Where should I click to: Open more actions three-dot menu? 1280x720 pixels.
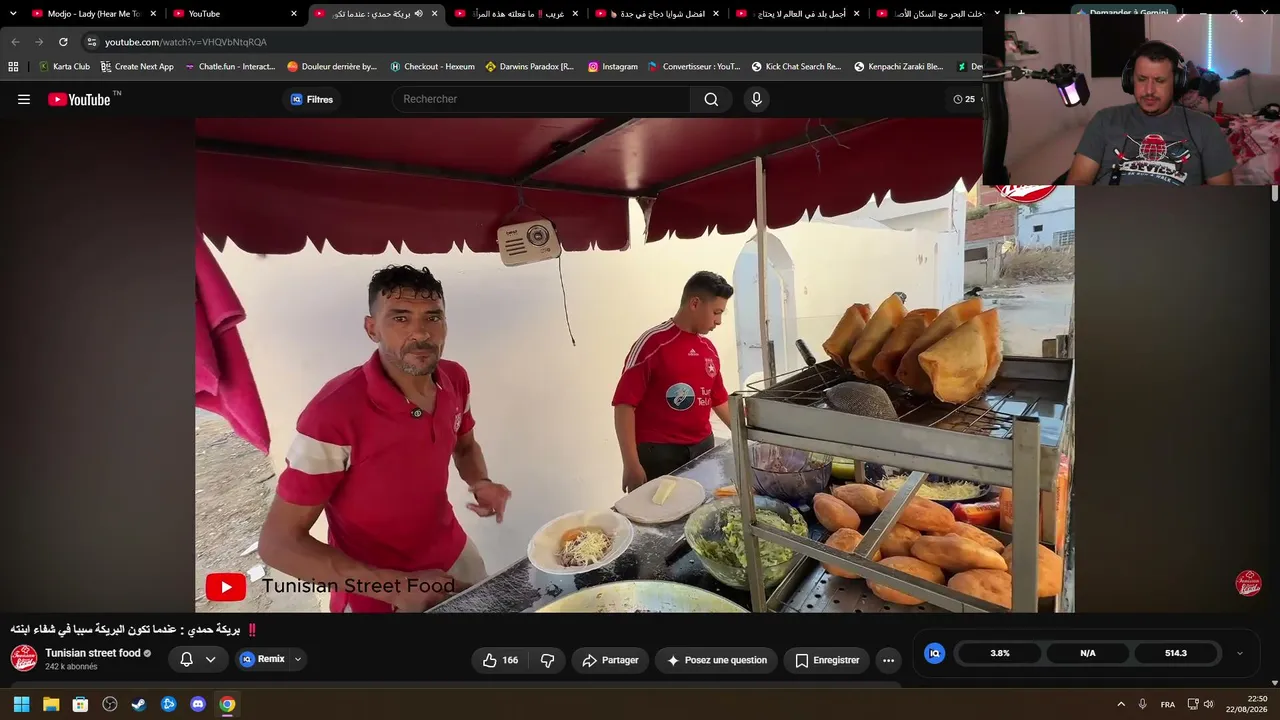point(888,660)
